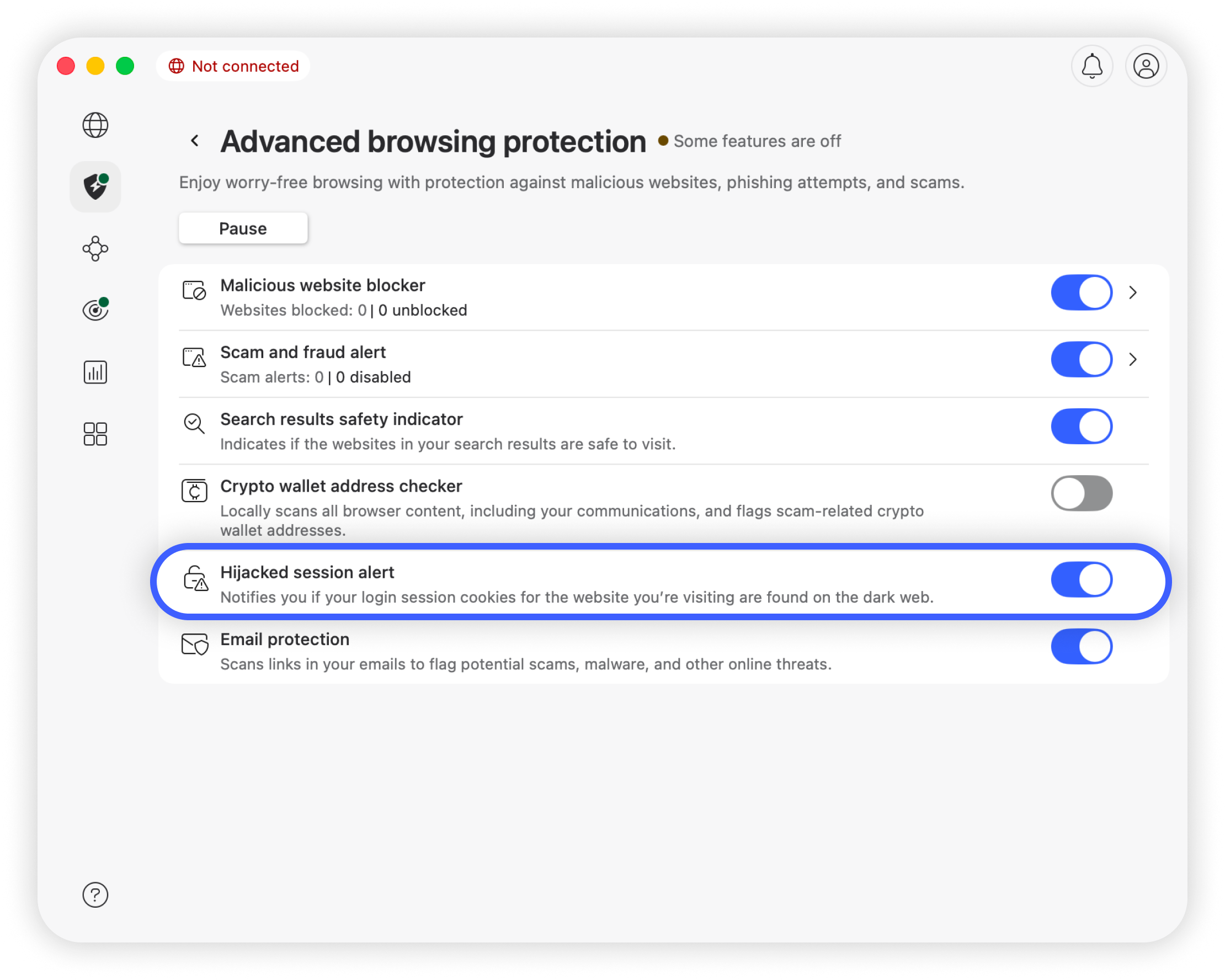
Task: Open the notifications bell icon
Action: click(x=1091, y=66)
